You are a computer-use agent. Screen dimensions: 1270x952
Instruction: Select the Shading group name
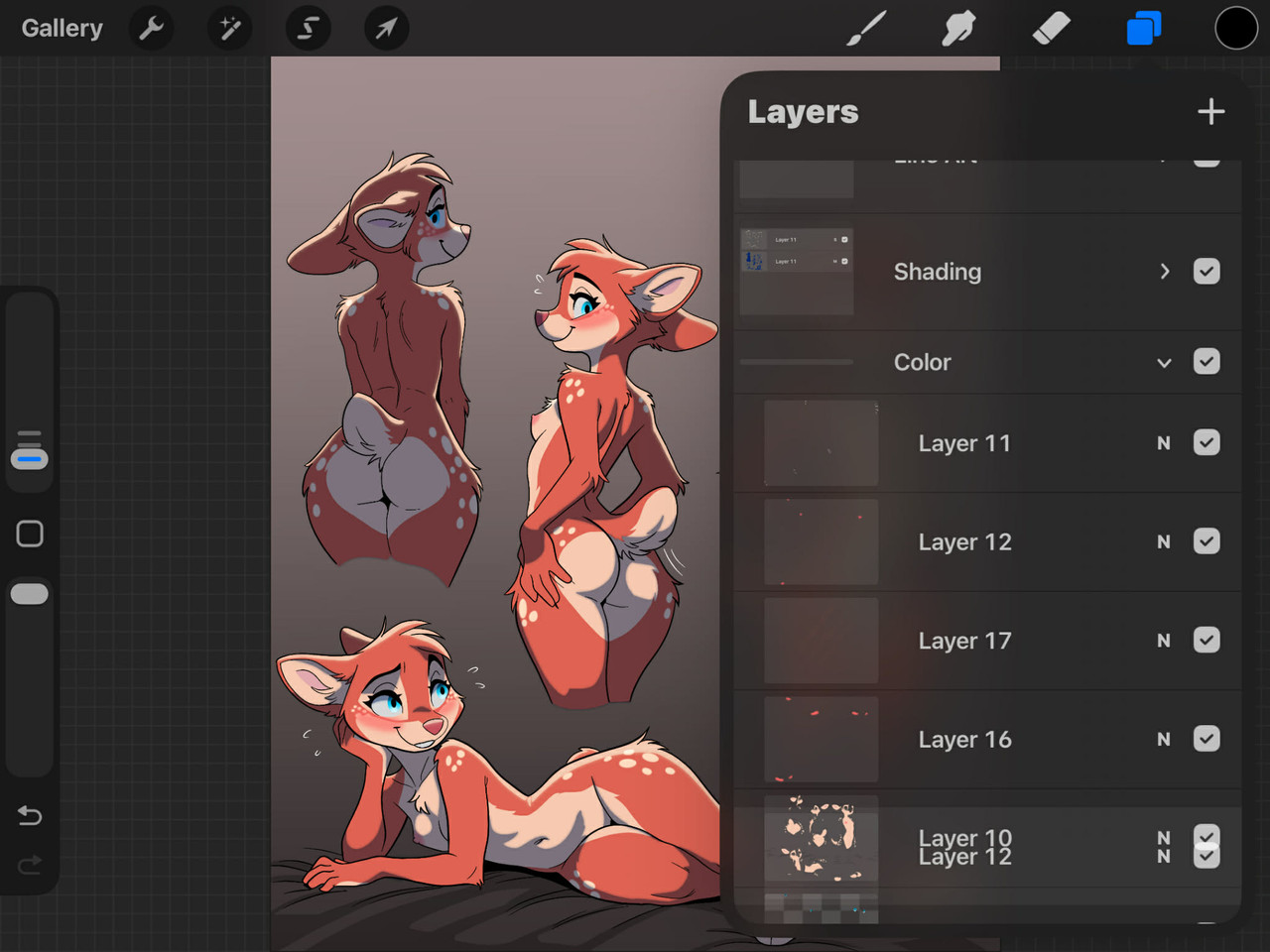pos(938,272)
